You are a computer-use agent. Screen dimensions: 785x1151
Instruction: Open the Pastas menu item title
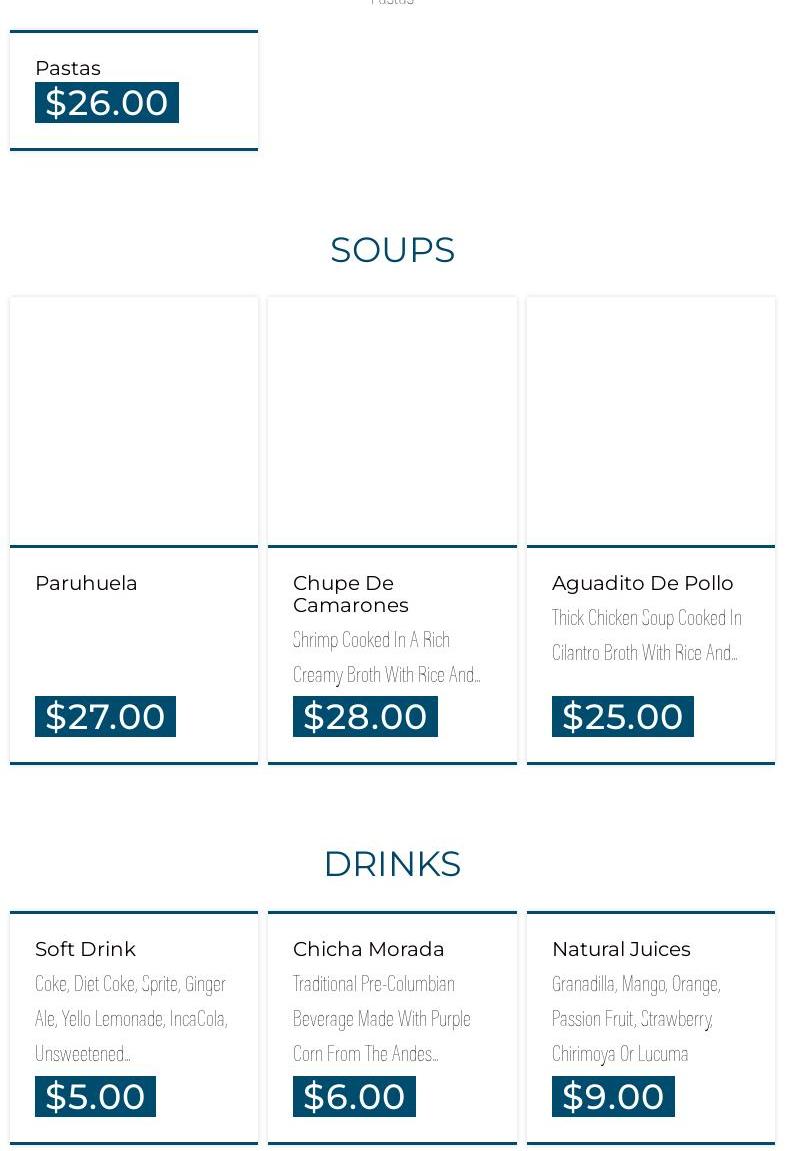(x=68, y=68)
